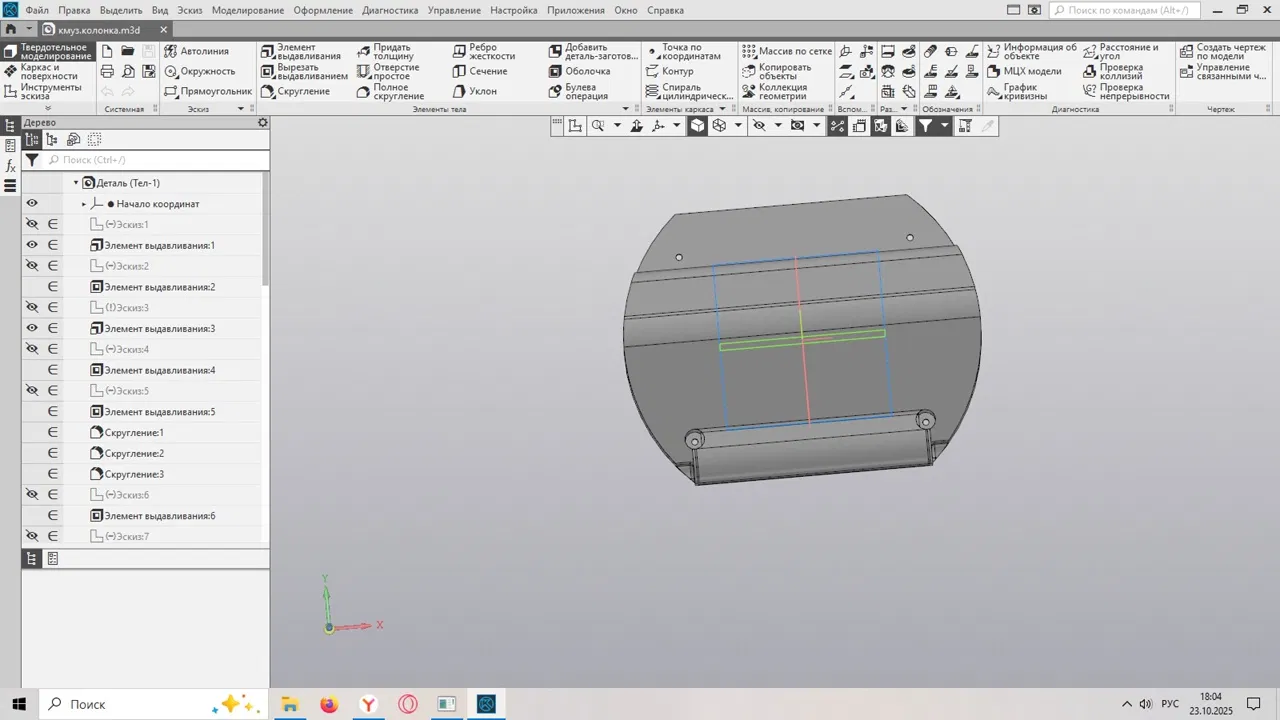Click the print icon in the Системная group
Screen dimensions: 1280x720
click(107, 72)
